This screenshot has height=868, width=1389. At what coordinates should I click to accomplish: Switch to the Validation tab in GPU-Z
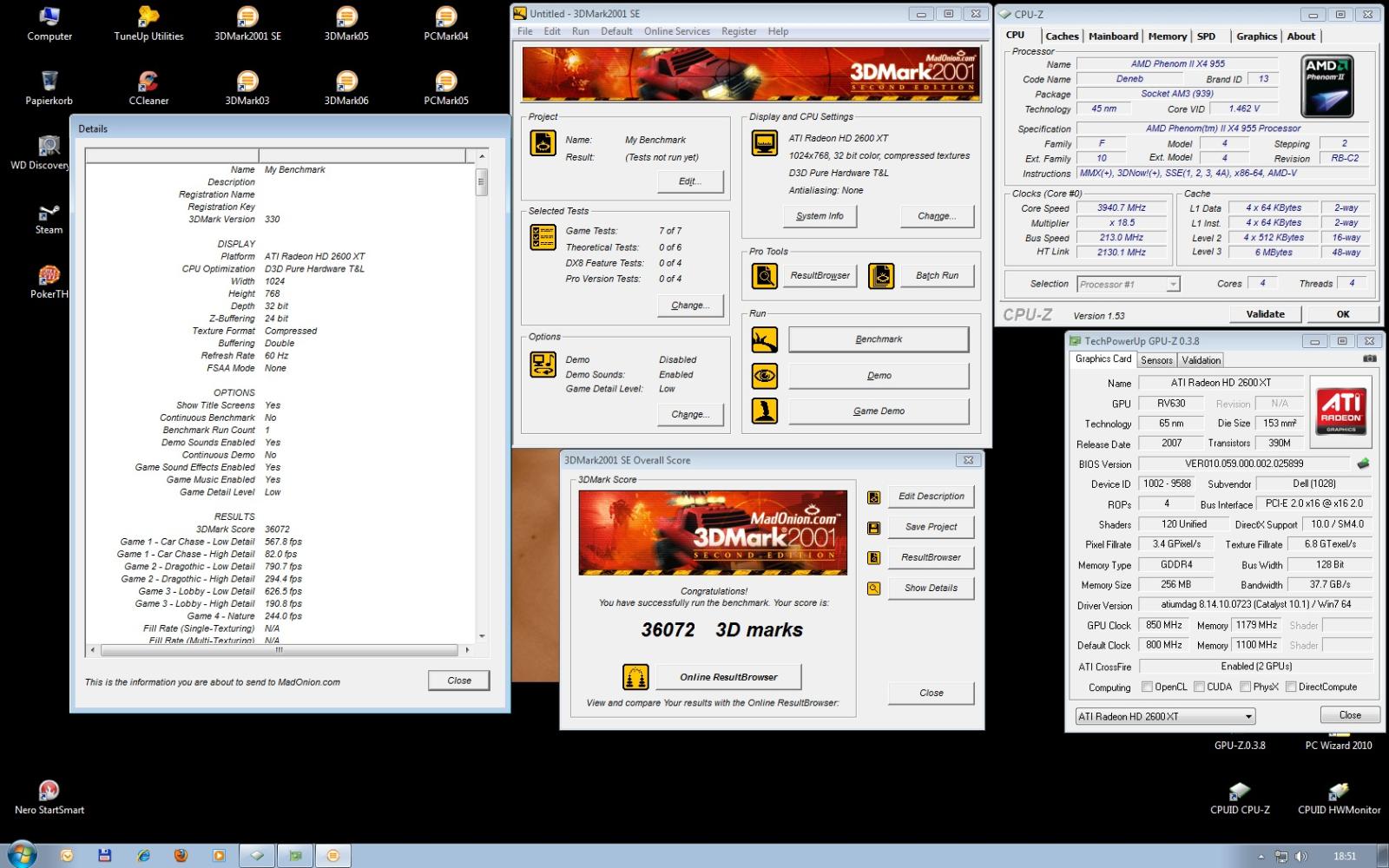pyautogui.click(x=1201, y=360)
